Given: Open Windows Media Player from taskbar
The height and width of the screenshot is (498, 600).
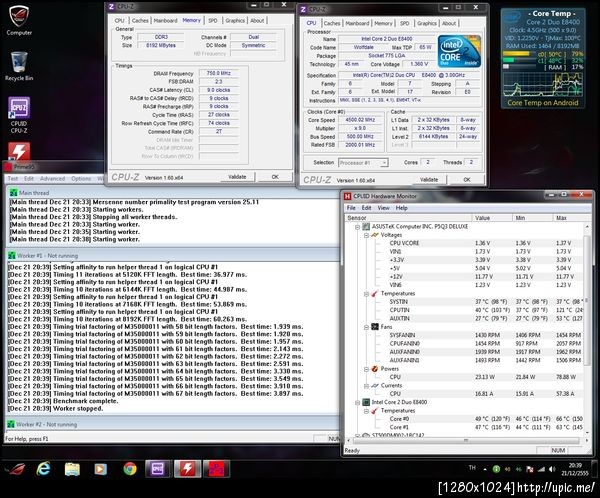Looking at the screenshot, I should tap(101, 469).
